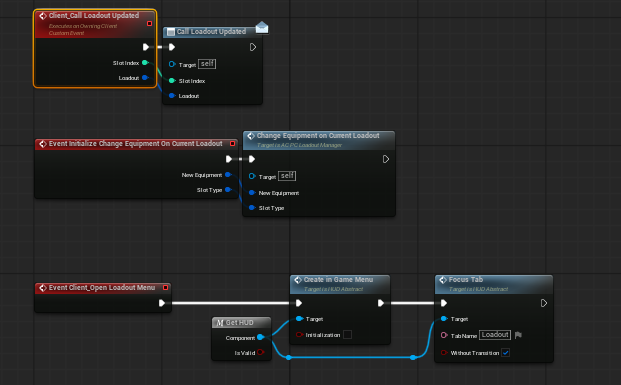Screen dimensions: 621x385
Task: Click right reroute knot on blue wire near Focus Tab
Action: tap(413, 357)
